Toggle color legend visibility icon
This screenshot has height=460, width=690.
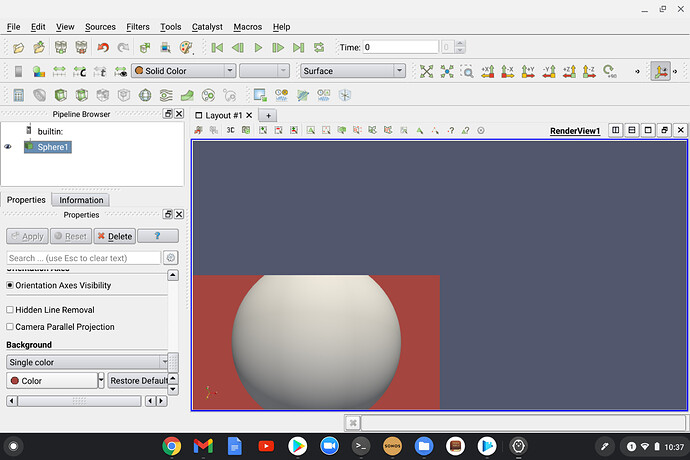tap(18, 71)
